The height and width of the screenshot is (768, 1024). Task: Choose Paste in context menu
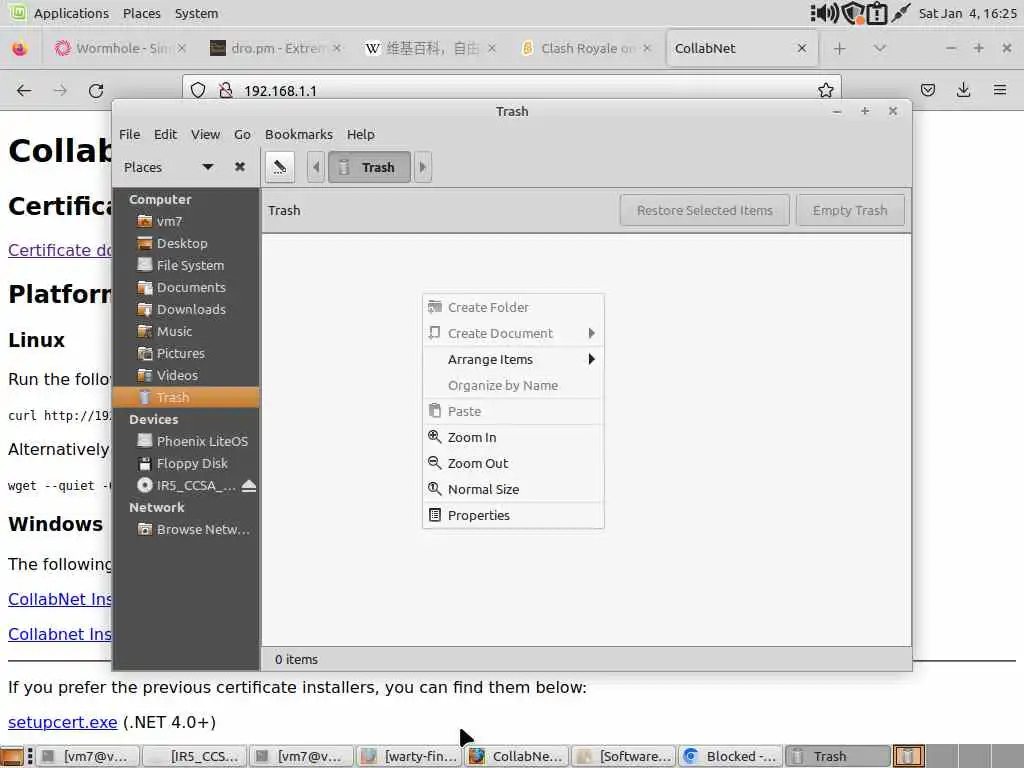pyautogui.click(x=513, y=411)
